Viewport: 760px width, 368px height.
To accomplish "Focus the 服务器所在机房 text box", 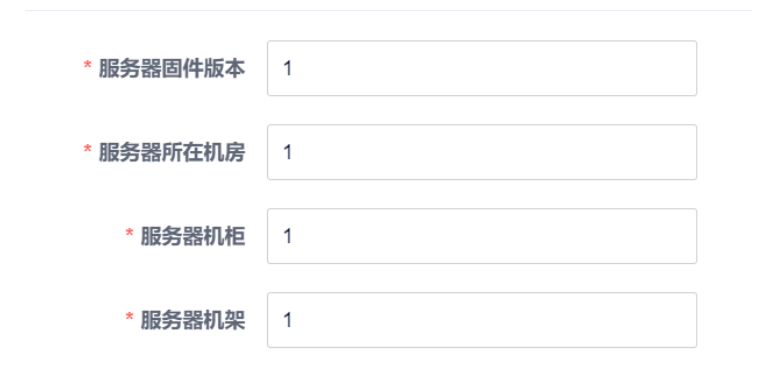I will (x=482, y=152).
